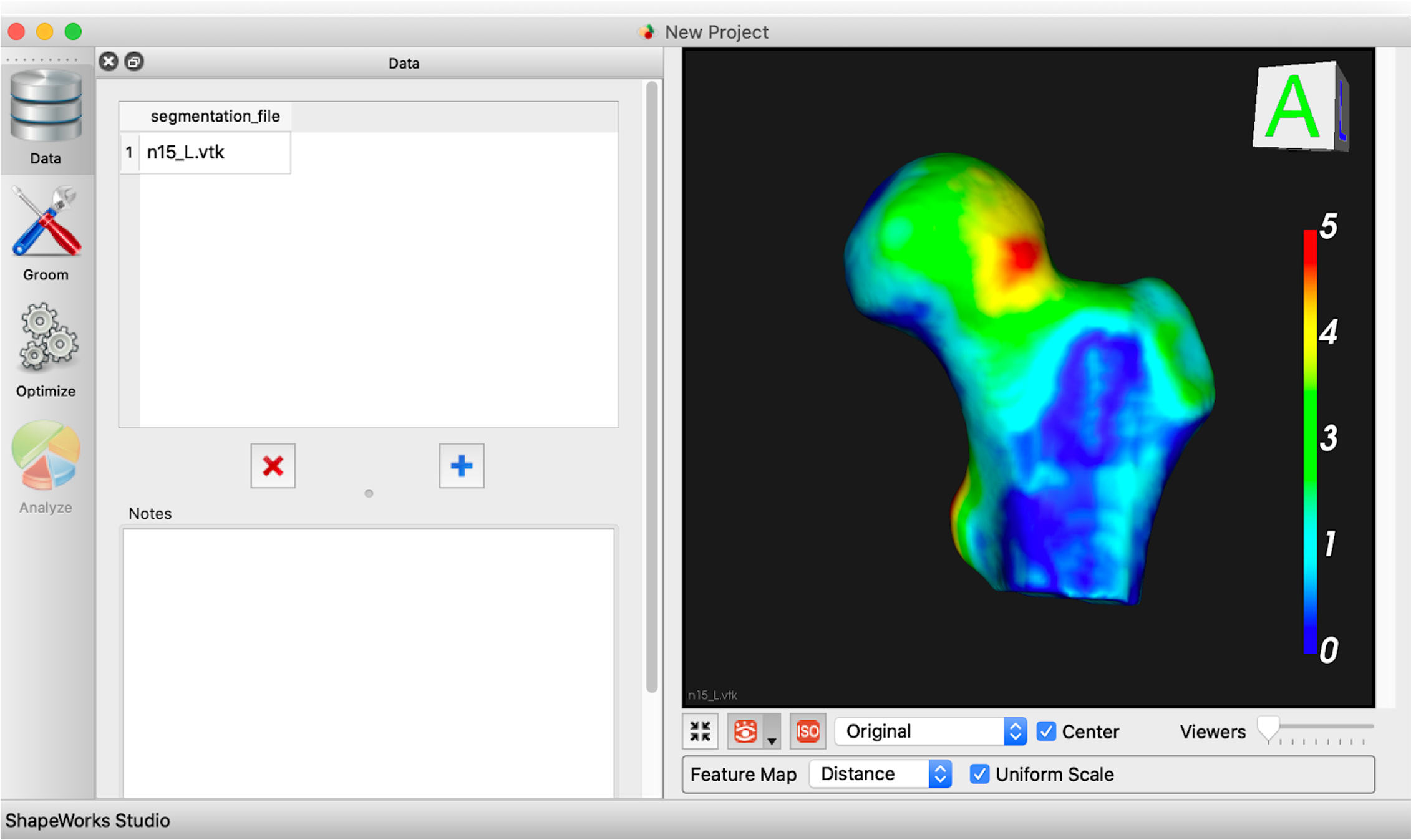Click the orientation cube marked A
Viewport: 1411px width, 840px height.
pyautogui.click(x=1301, y=106)
